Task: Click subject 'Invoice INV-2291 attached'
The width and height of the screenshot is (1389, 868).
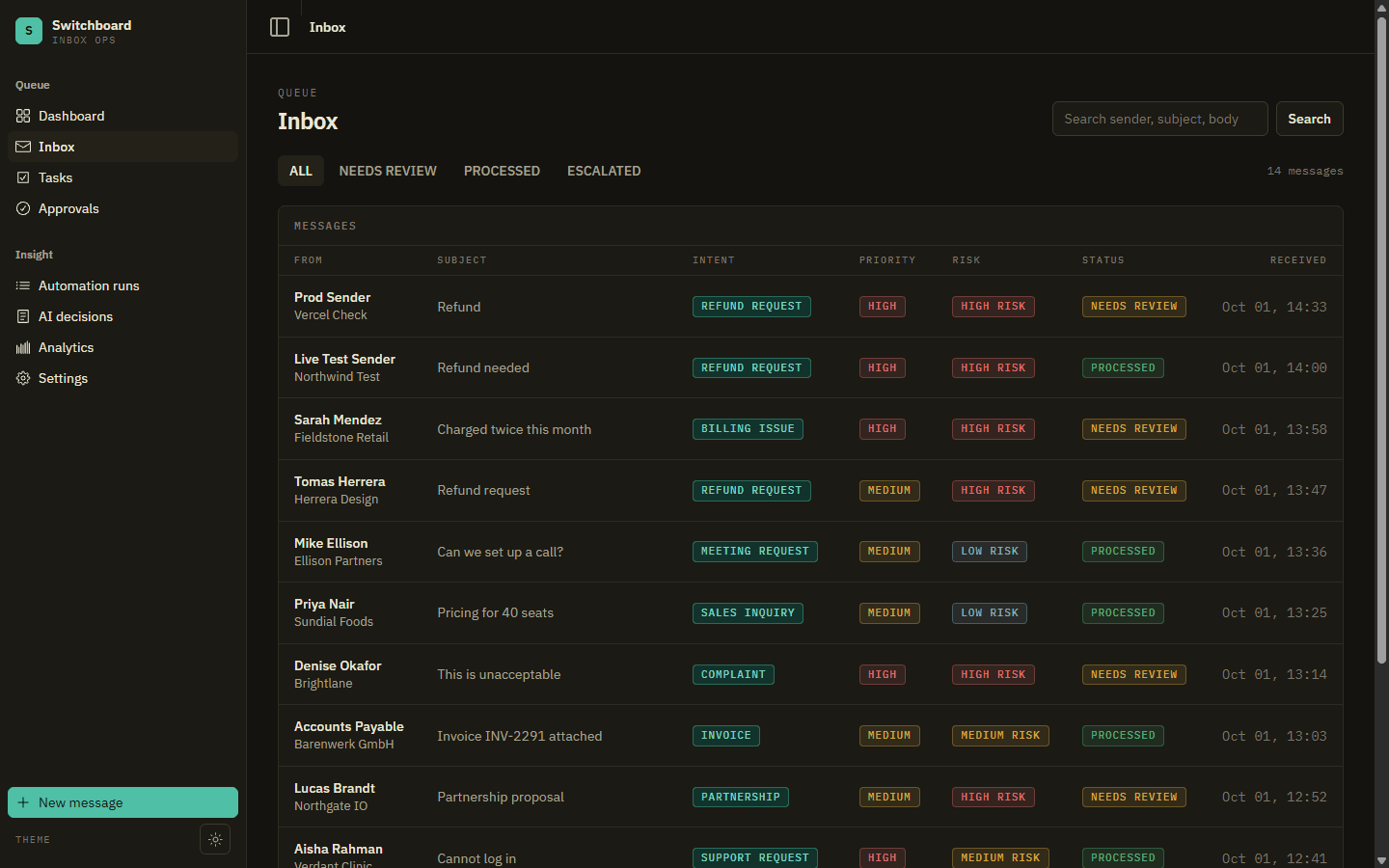Action: 519,736
